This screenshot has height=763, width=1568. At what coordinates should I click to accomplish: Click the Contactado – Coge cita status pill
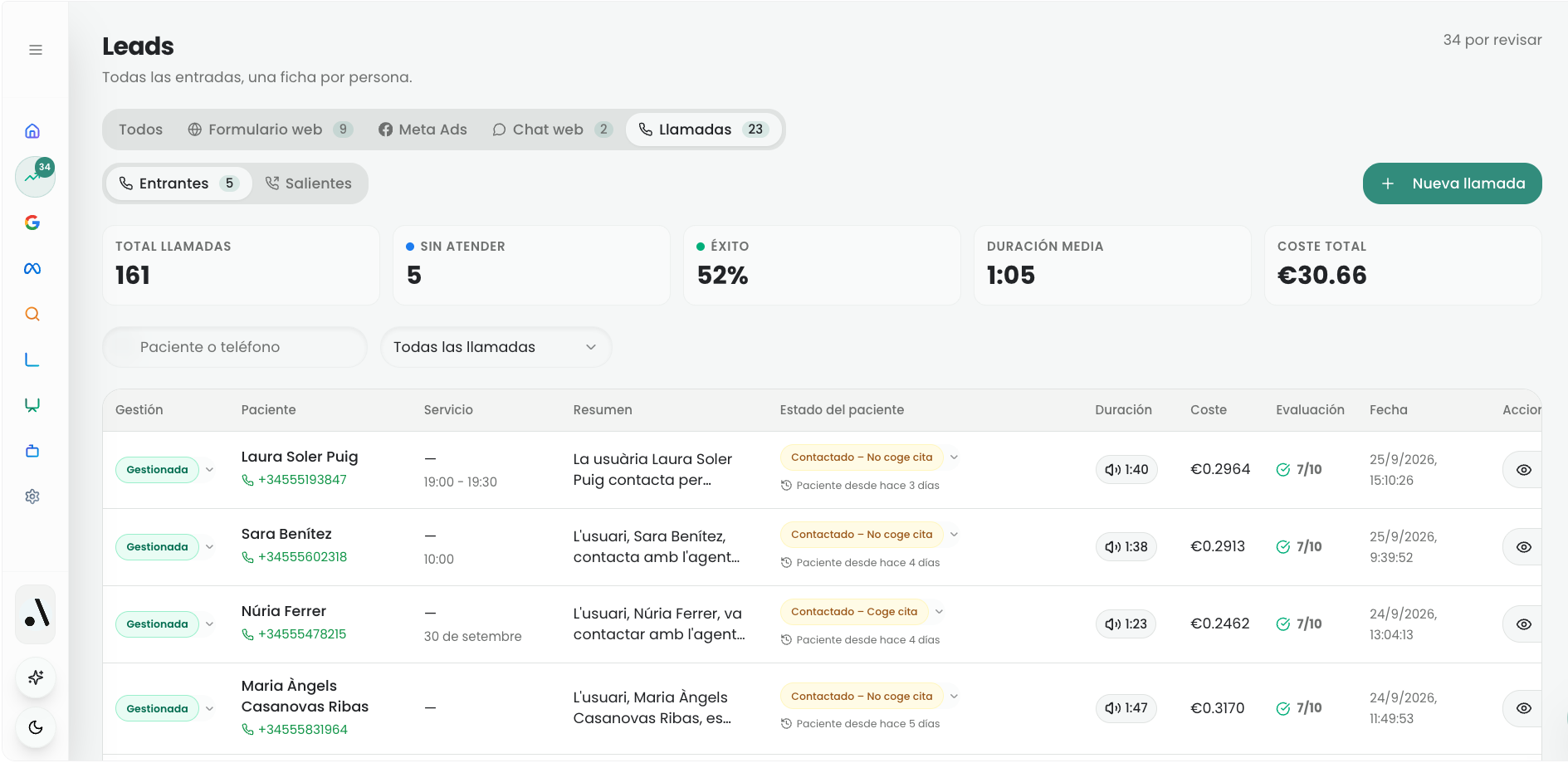[854, 612]
